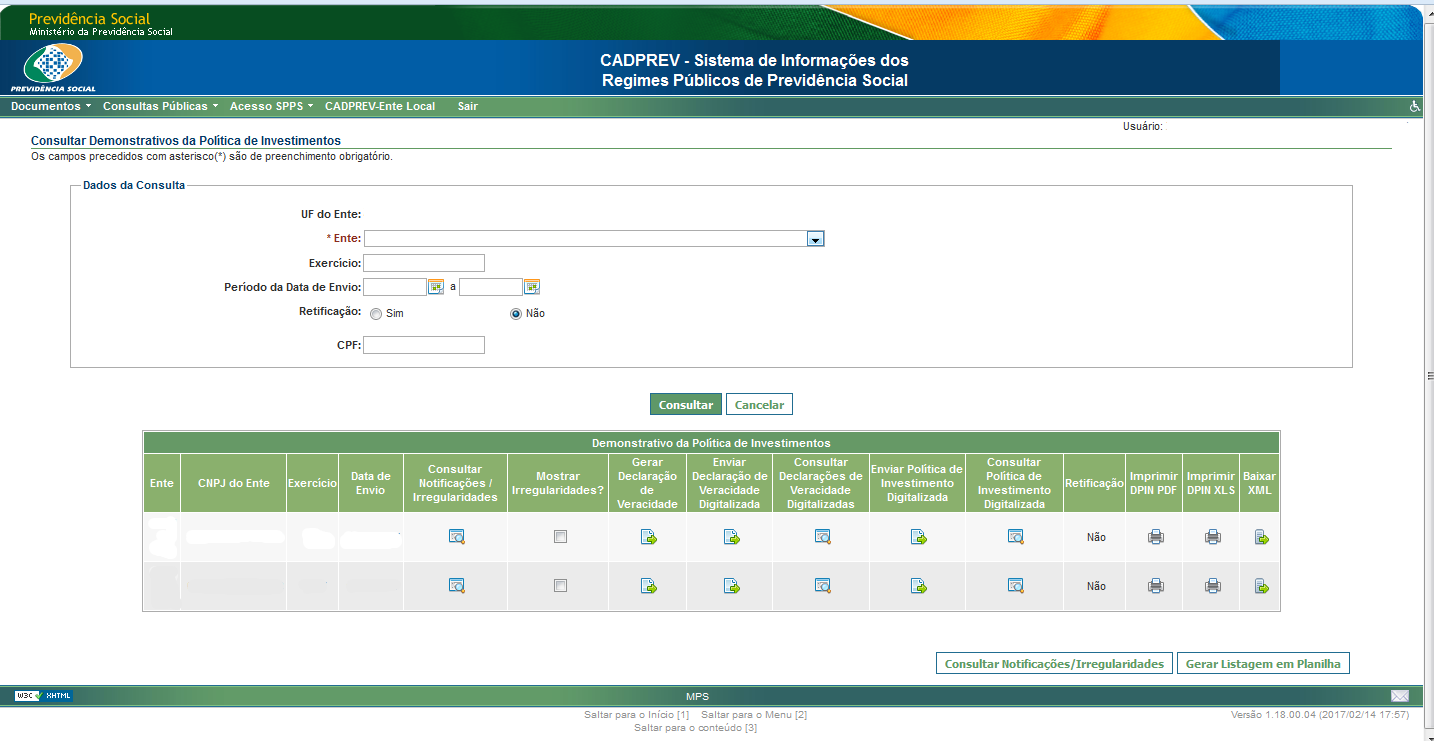Click into the Exercício input field
1434x741 pixels.
point(424,263)
